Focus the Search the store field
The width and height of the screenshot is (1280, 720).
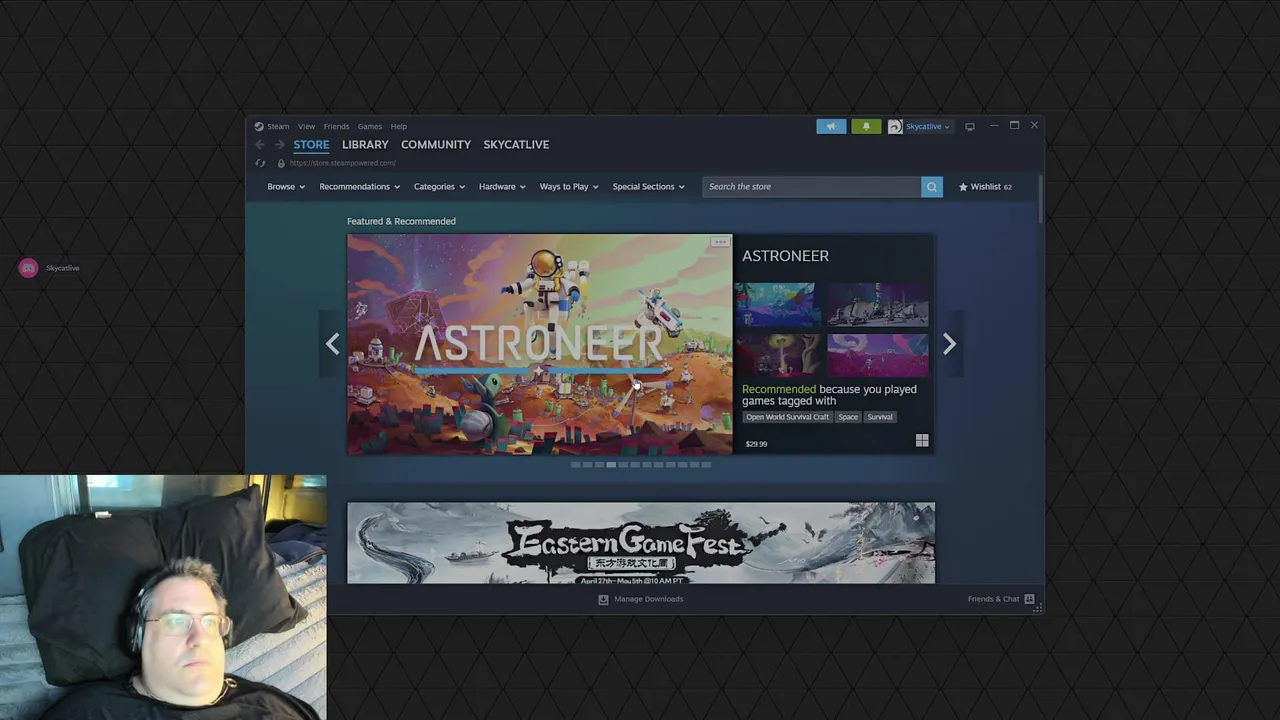point(811,187)
